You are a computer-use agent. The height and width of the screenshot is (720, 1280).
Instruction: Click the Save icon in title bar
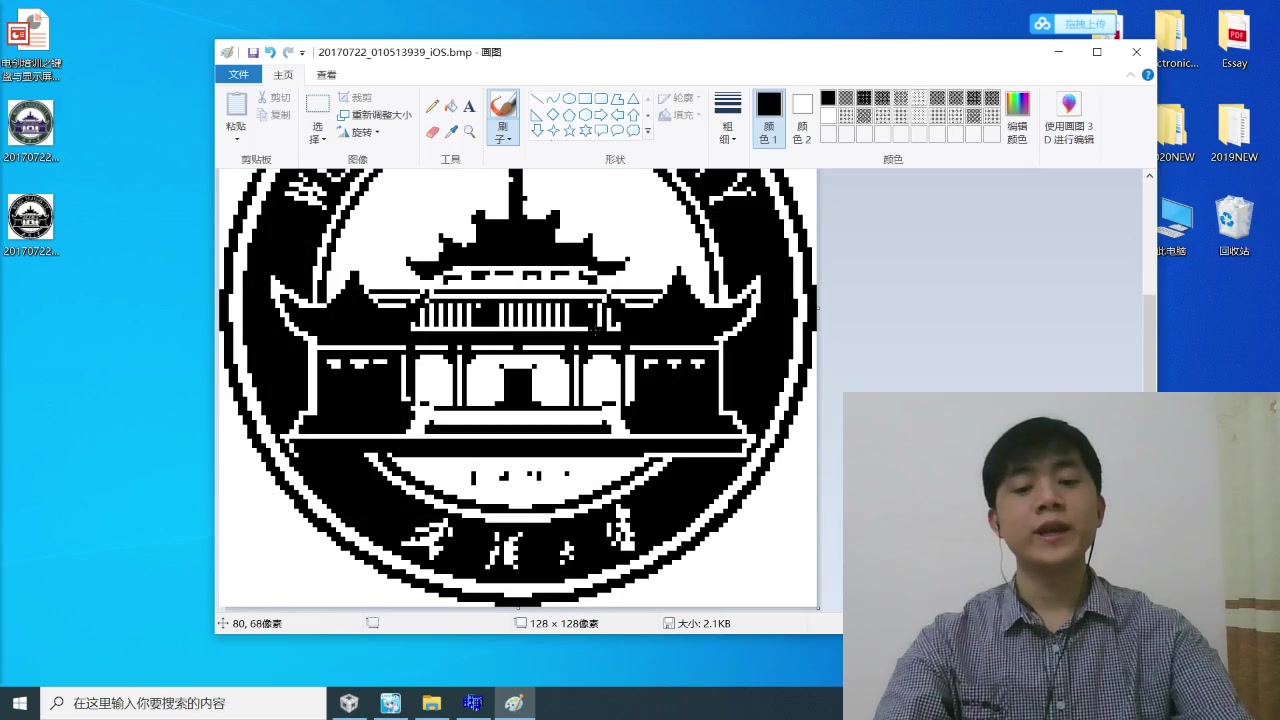[x=253, y=52]
